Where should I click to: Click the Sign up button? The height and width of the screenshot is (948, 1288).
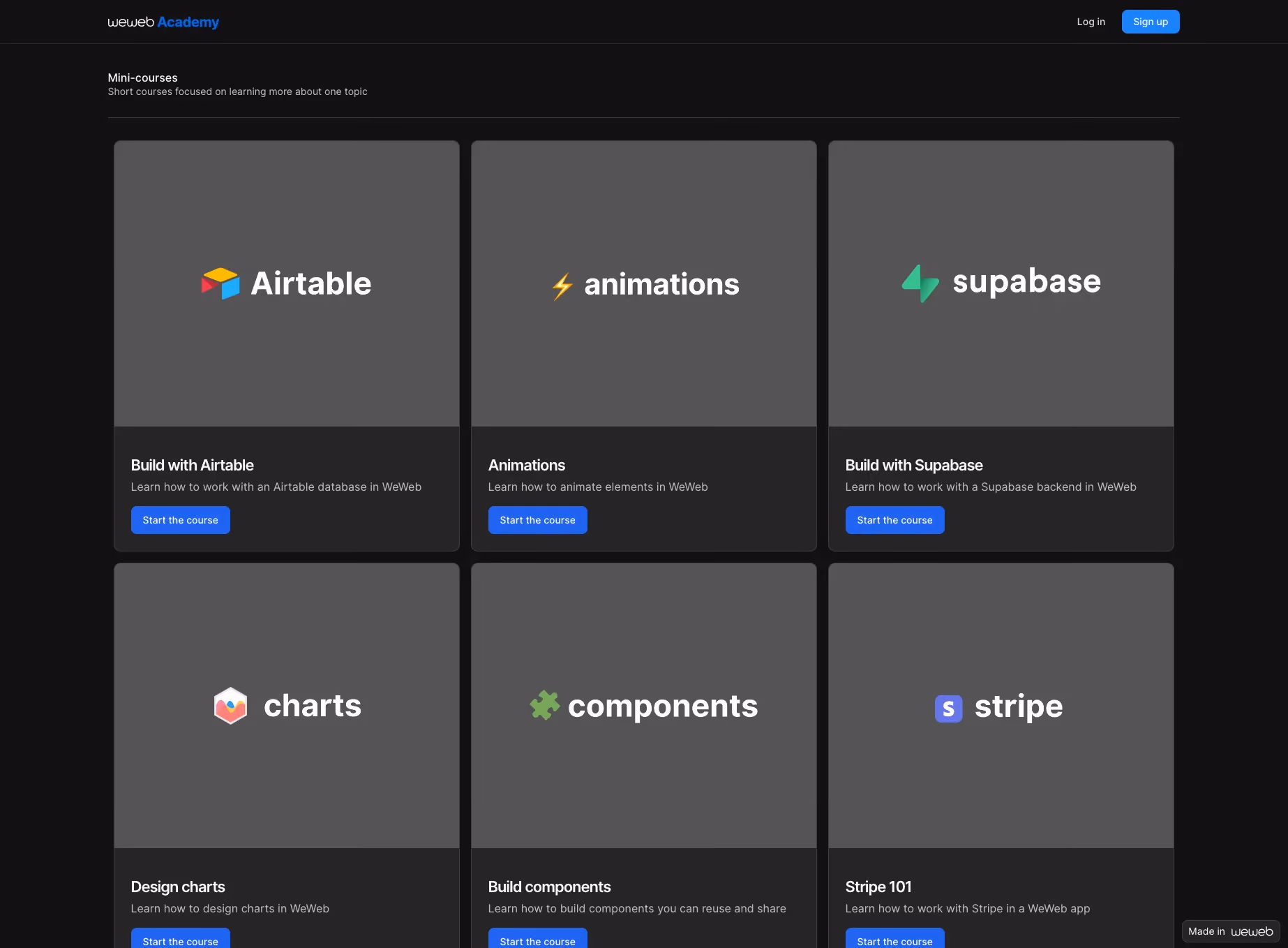[x=1151, y=22]
